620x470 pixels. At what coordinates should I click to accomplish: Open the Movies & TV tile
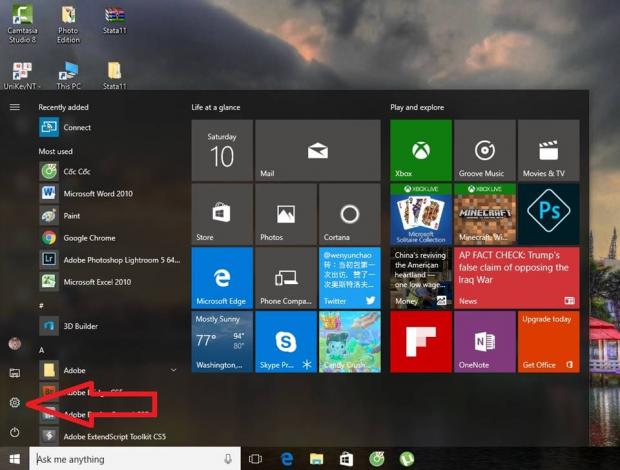click(x=548, y=150)
